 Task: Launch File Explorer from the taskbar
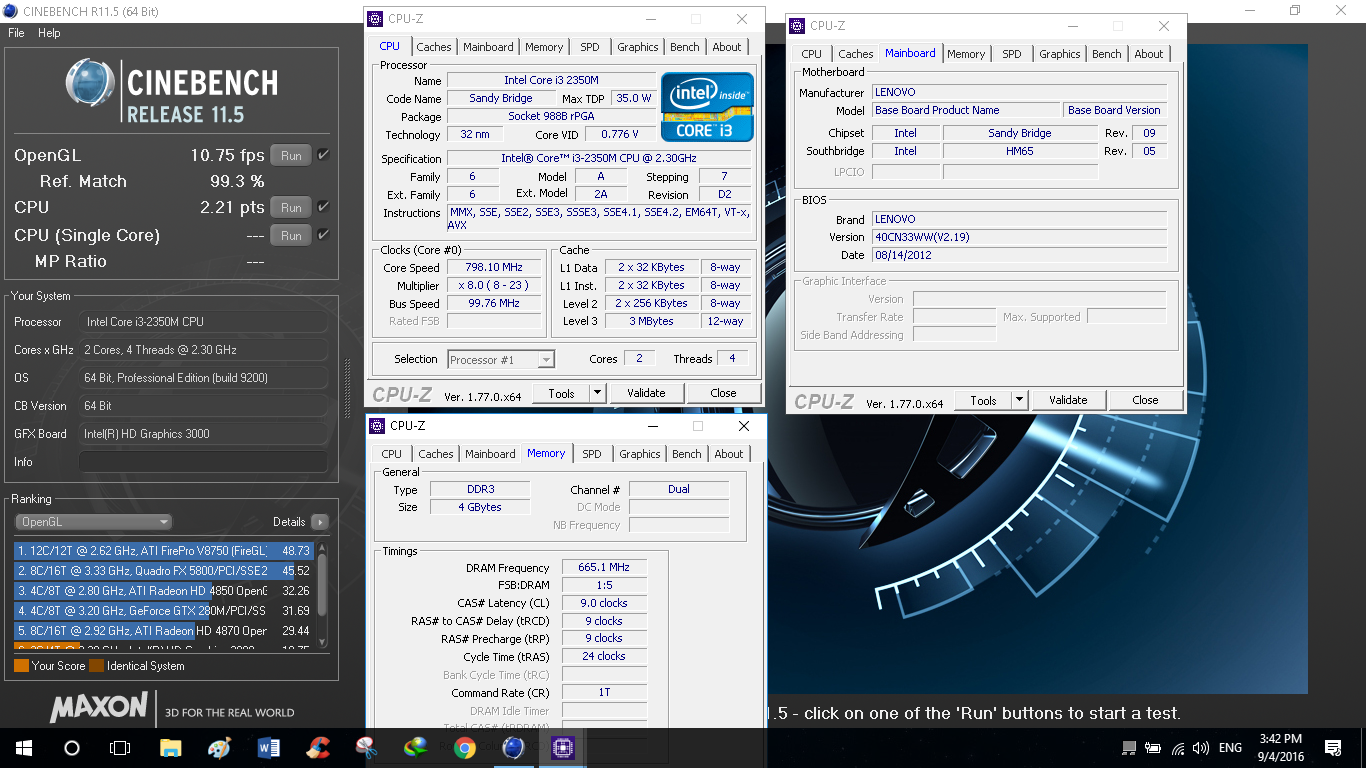click(171, 747)
